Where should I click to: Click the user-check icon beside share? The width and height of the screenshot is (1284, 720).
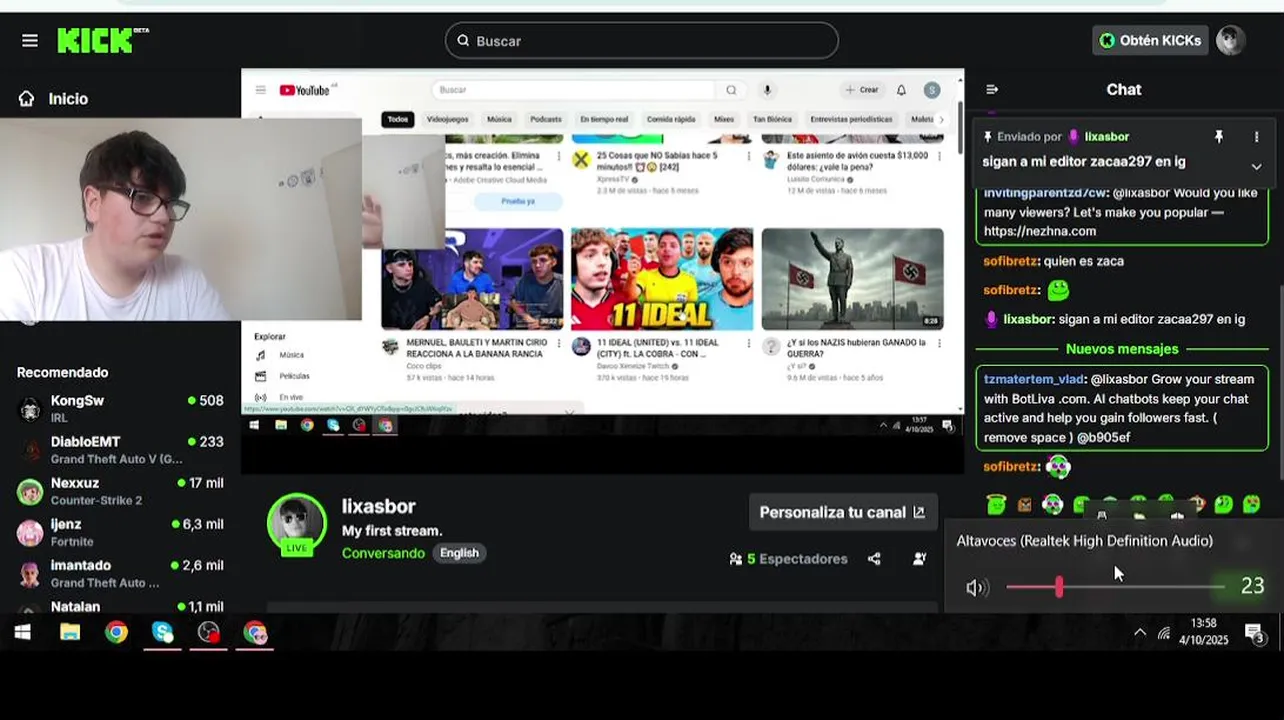(919, 559)
